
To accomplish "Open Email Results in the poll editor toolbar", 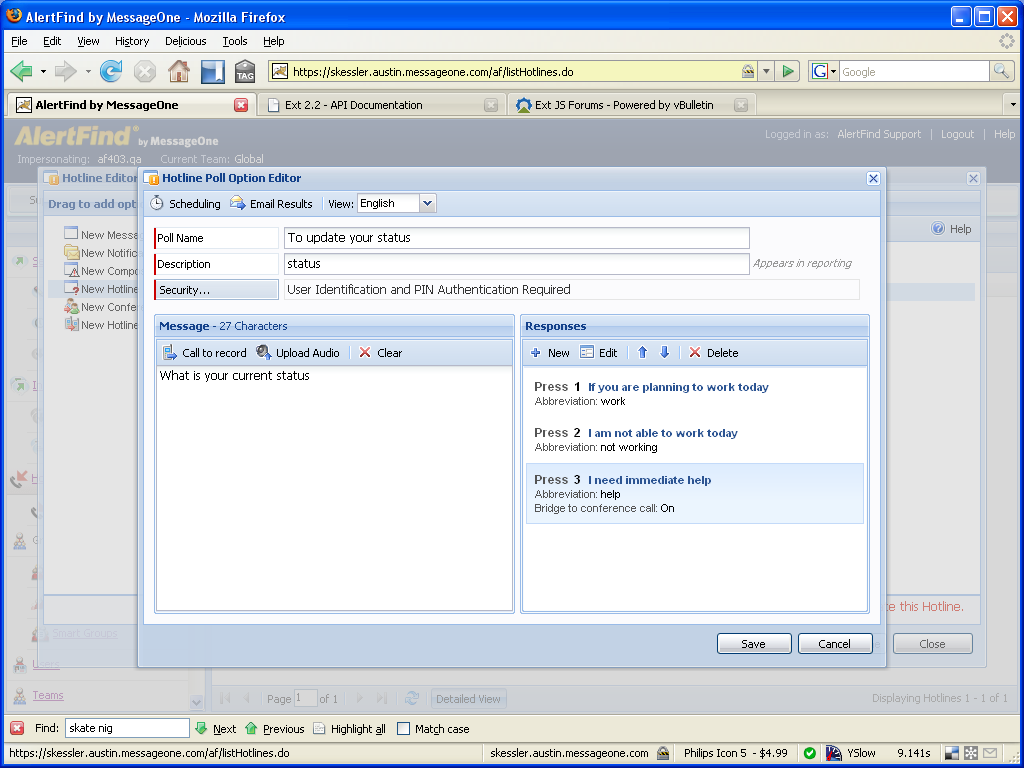I will (272, 204).
